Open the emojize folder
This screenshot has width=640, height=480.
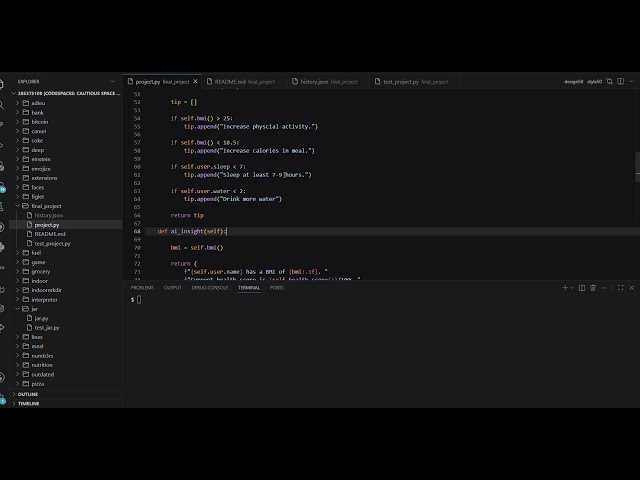(x=41, y=169)
